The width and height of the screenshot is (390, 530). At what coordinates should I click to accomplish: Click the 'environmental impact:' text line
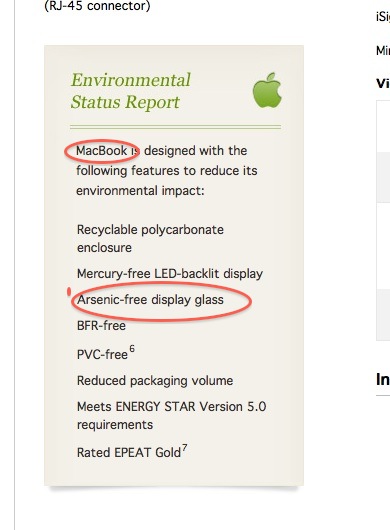point(140,191)
